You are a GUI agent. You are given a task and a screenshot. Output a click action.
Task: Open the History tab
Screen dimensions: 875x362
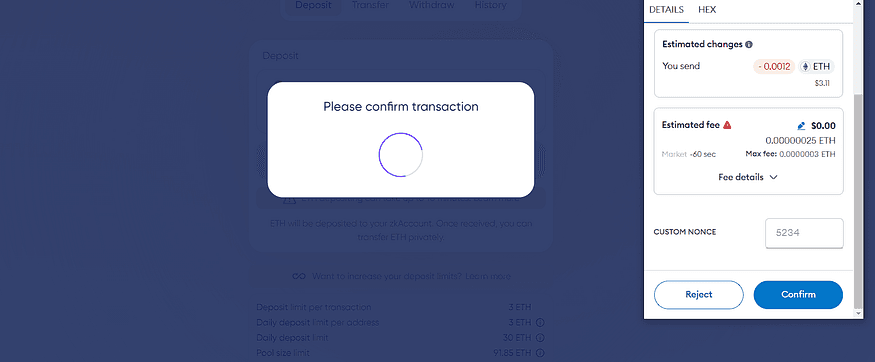pos(491,6)
